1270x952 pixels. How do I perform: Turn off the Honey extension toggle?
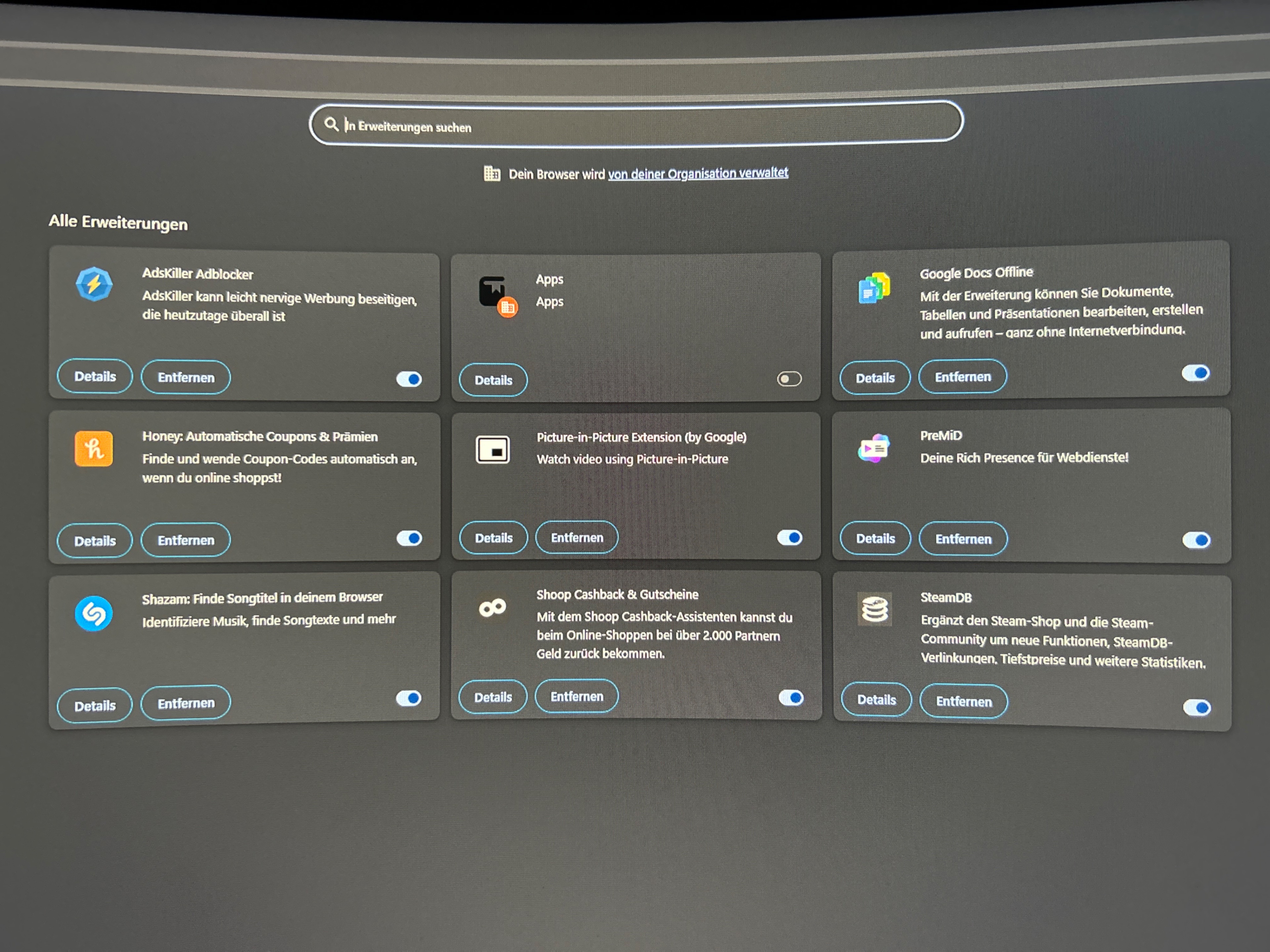pos(409,538)
